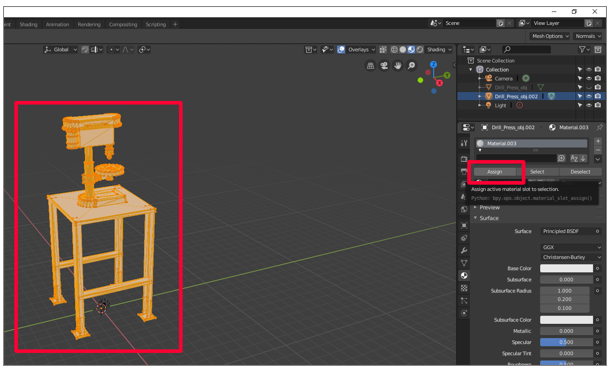This screenshot has width=612, height=370.
Task: Remove material slot with minus button
Action: 598,150
